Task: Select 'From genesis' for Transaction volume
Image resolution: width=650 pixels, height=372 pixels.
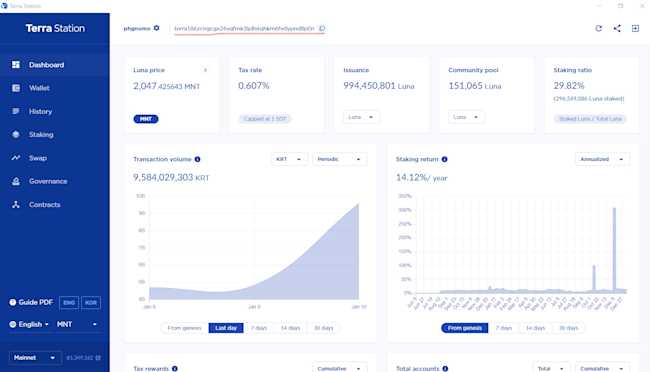Action: pyautogui.click(x=184, y=328)
